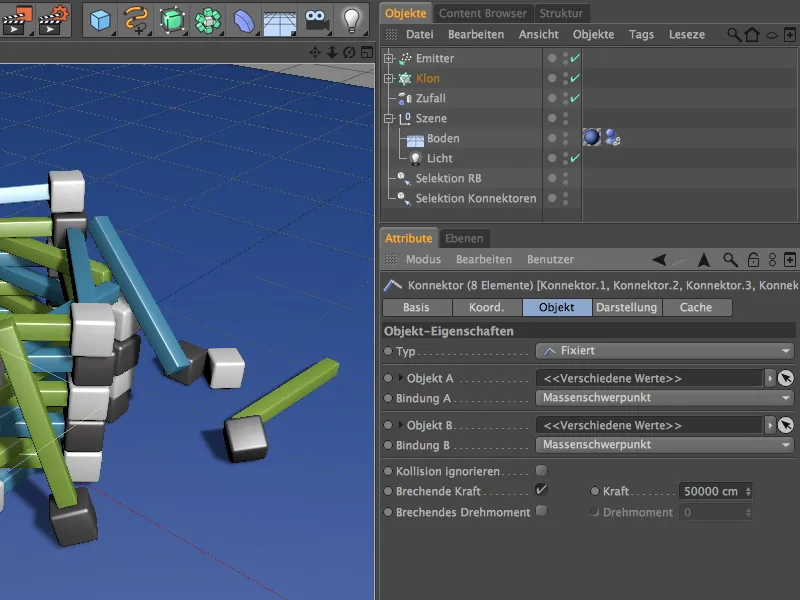Open the Benutzer menu
800x600 pixels.
click(550, 260)
